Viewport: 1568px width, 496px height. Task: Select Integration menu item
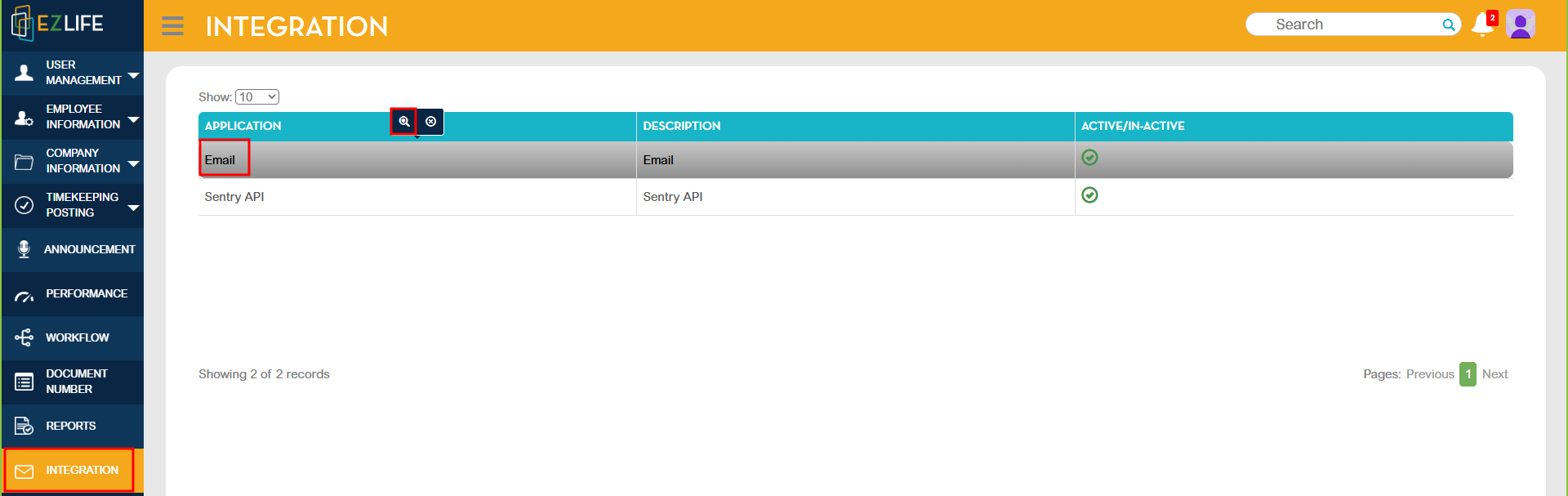[73, 470]
